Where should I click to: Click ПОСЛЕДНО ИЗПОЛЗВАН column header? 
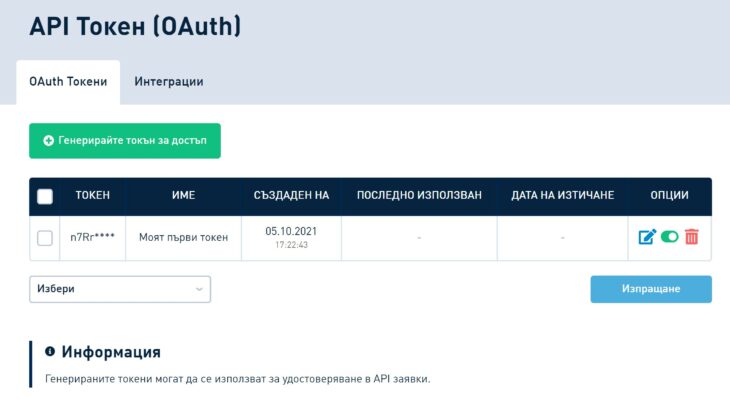coord(419,195)
